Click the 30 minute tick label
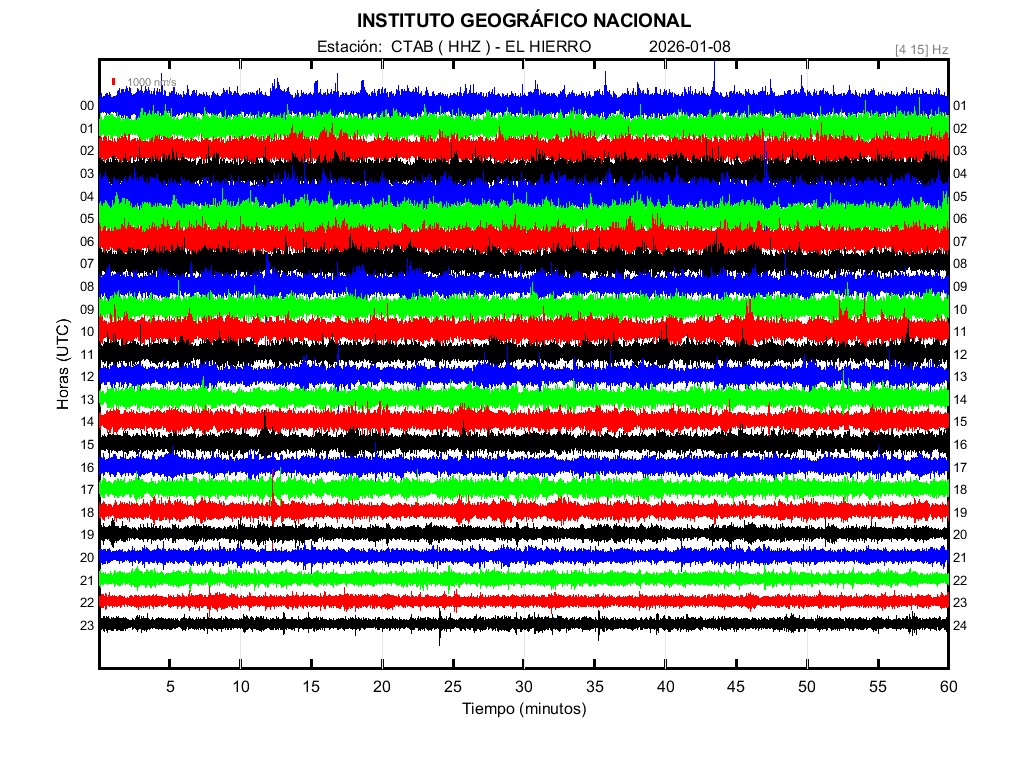Image resolution: width=1024 pixels, height=768 pixels. (x=523, y=687)
